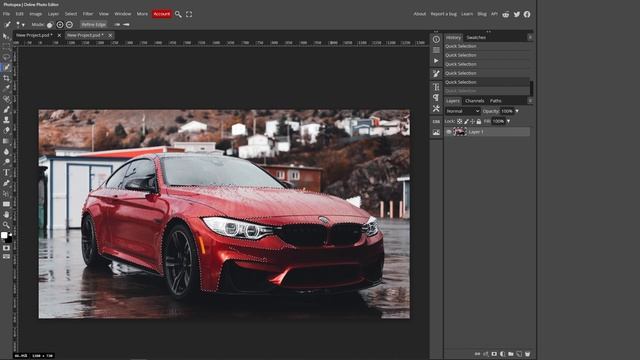640x360 pixels.
Task: Add raster mask to layer
Action: [x=494, y=354]
